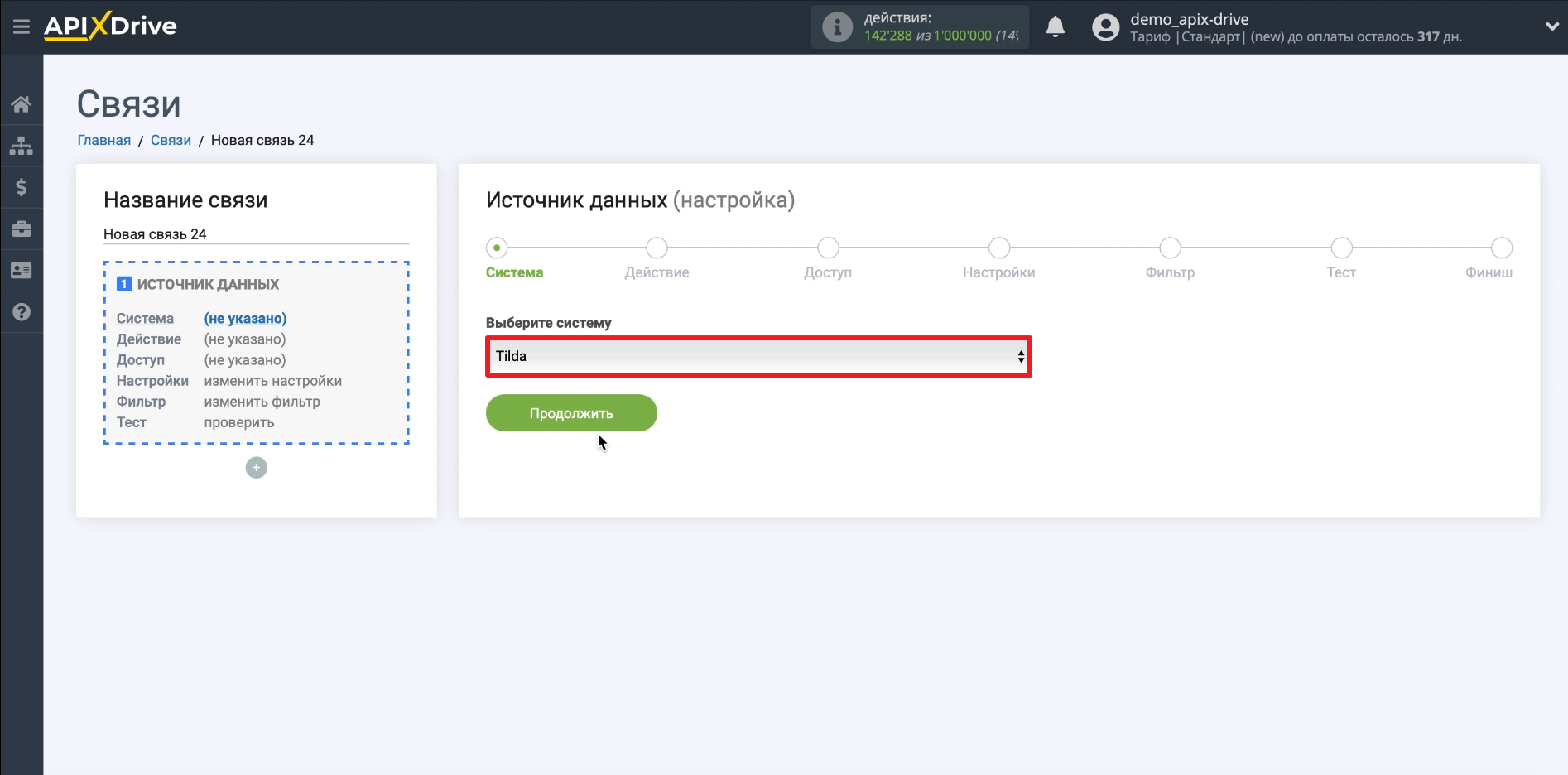This screenshot has height=775, width=1568.
Task: Go to Home via sidebar house icon
Action: tap(22, 104)
